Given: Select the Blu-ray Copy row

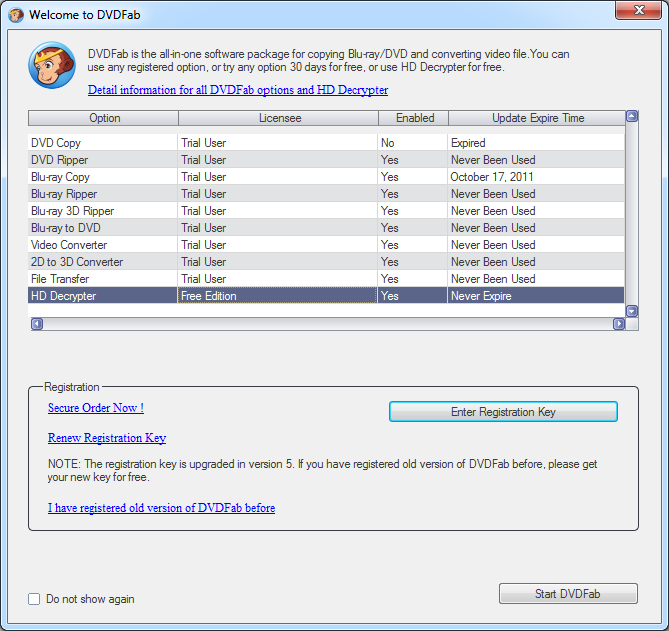Looking at the screenshot, I should coord(326,177).
